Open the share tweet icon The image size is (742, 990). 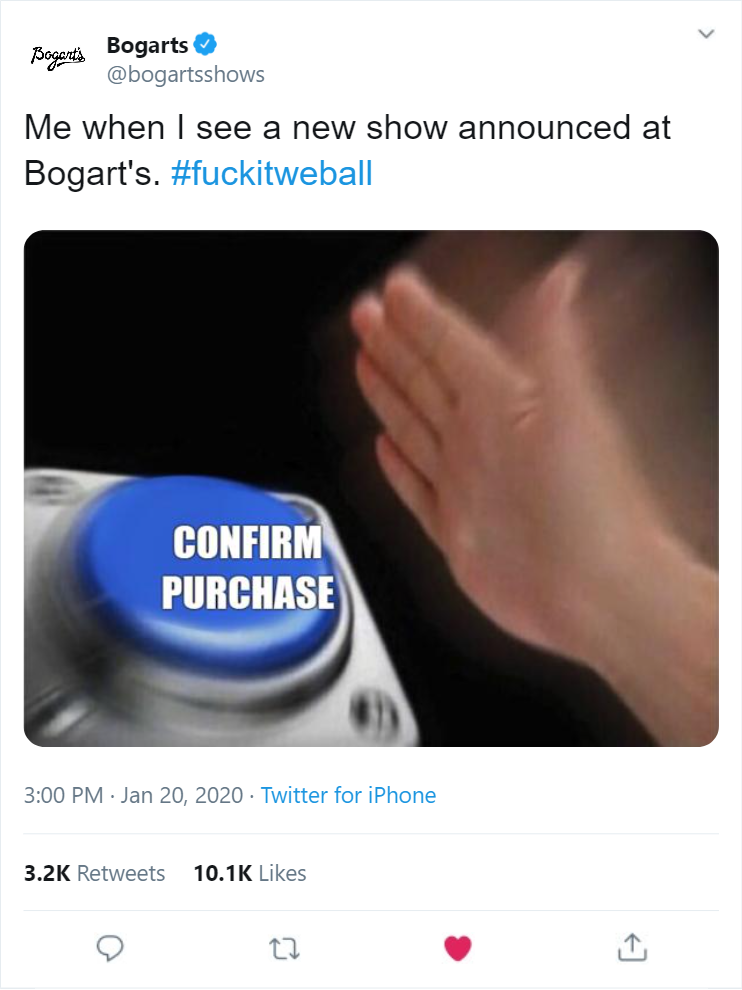631,946
